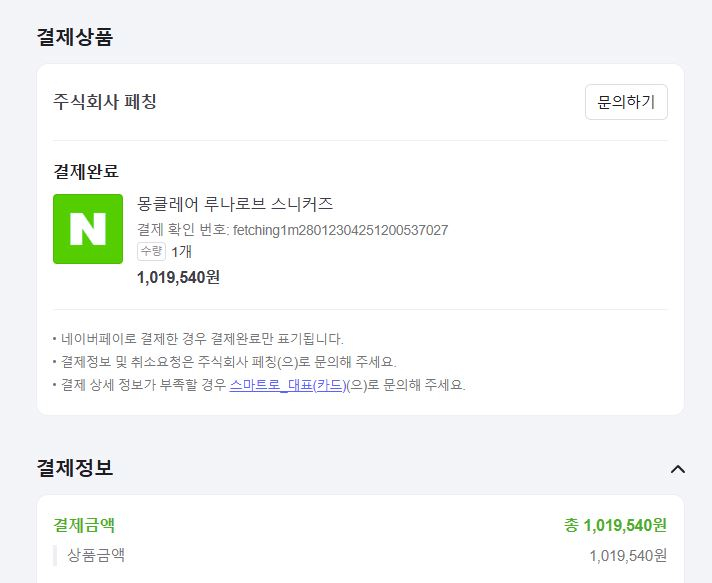The width and height of the screenshot is (712, 583).
Task: Click the 결제 상세 정보가 부족할 경우 text
Action: (143, 385)
